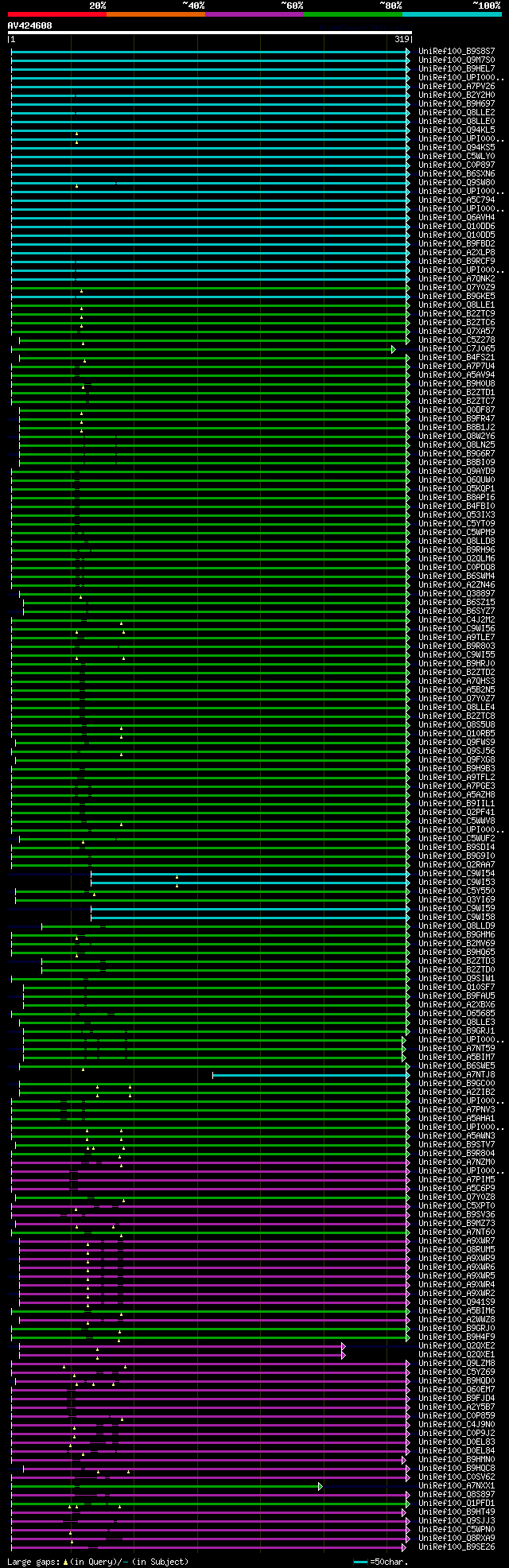Screen dimensions: 509x1568
Task: Select hit label UniRef100_B2ZTC9
Action: 457,313
